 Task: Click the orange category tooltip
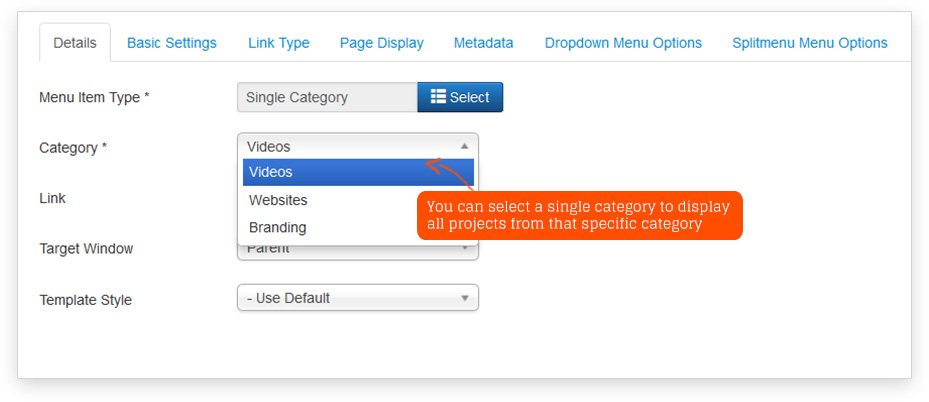[579, 215]
